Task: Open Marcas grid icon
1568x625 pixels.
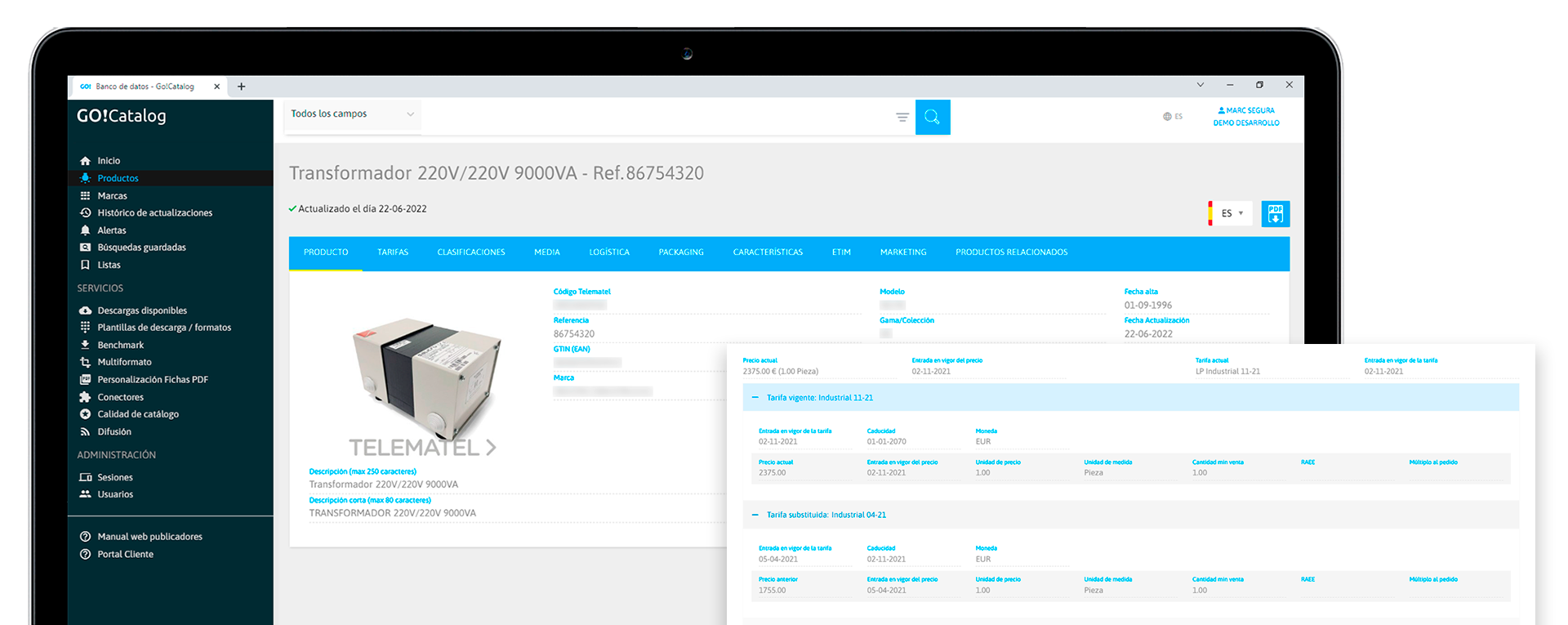Action: pyautogui.click(x=85, y=196)
